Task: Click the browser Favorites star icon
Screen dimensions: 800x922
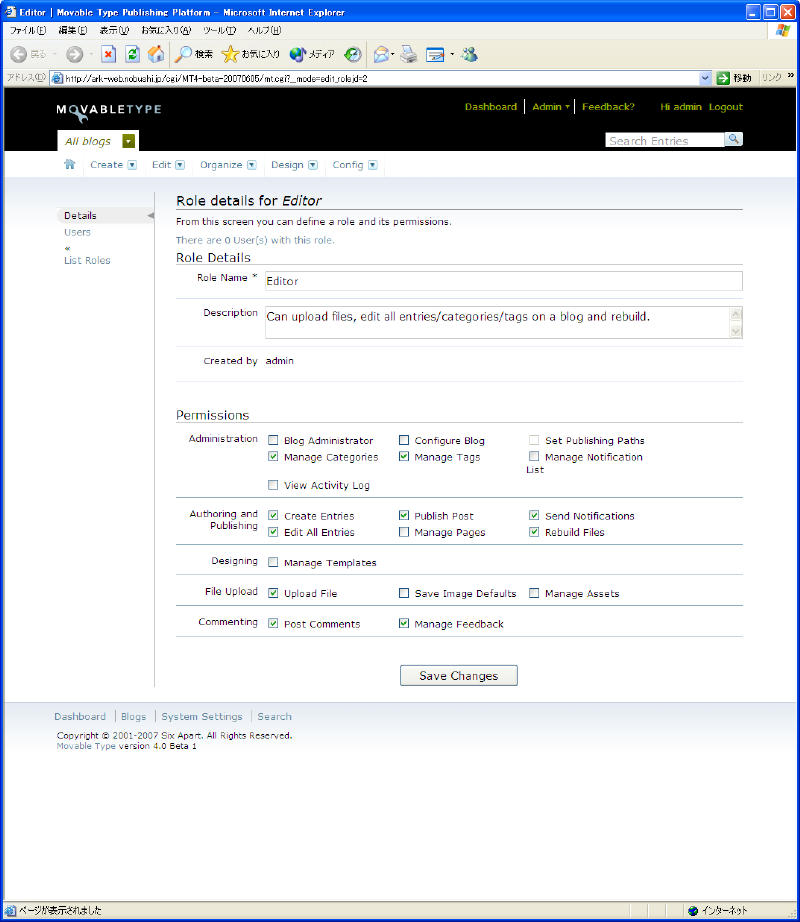Action: coord(230,54)
